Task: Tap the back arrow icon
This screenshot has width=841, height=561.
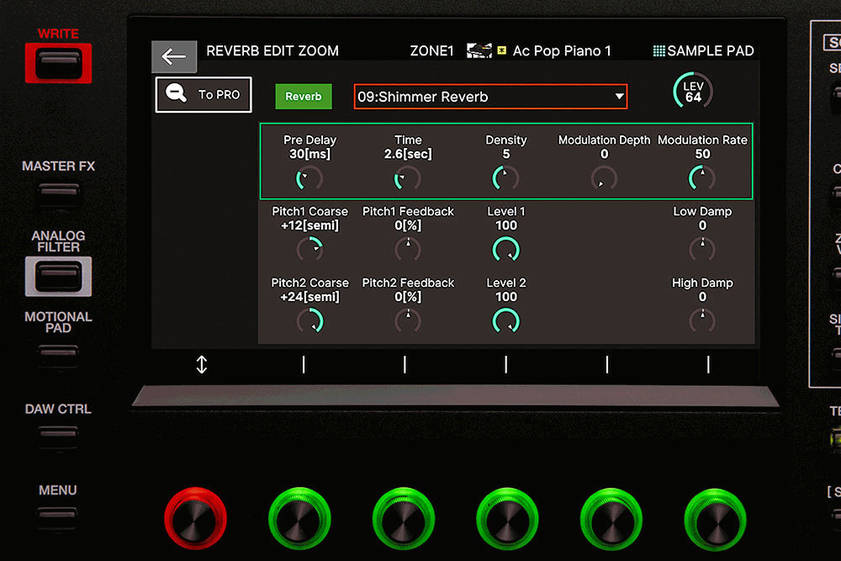Action: pos(173,56)
